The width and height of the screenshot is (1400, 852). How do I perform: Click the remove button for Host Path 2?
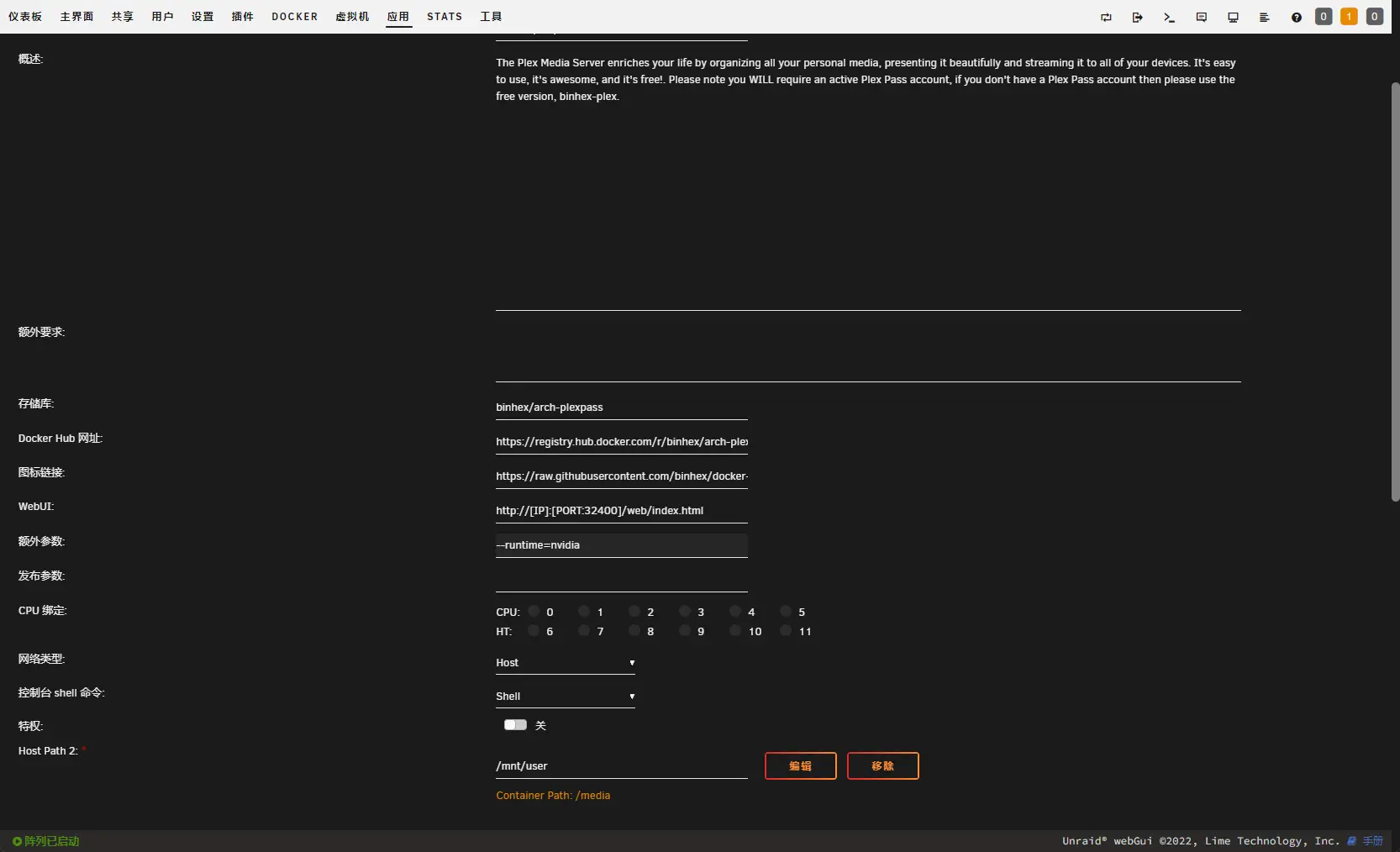(882, 765)
